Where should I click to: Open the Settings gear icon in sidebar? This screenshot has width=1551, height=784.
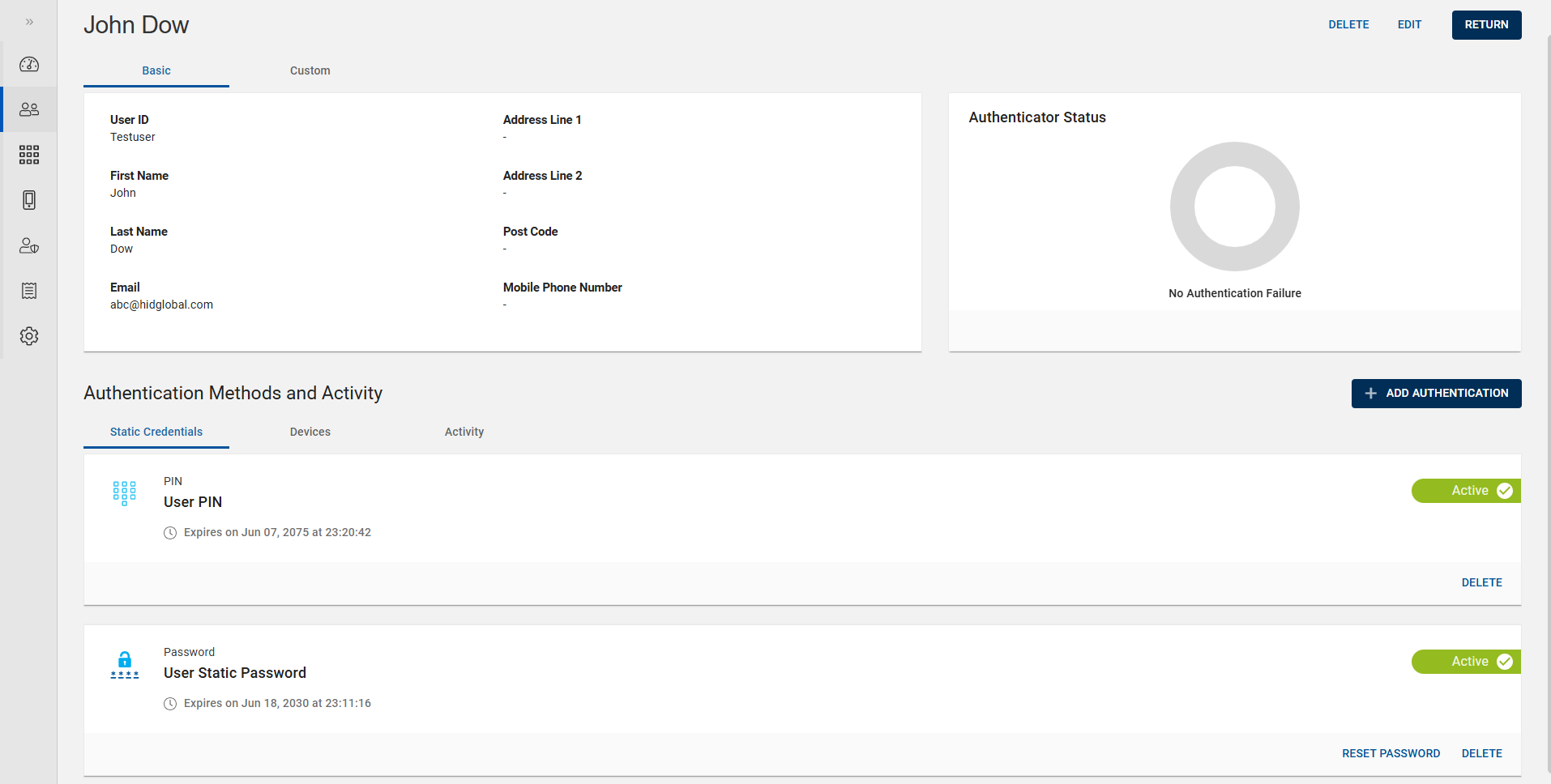click(x=29, y=336)
